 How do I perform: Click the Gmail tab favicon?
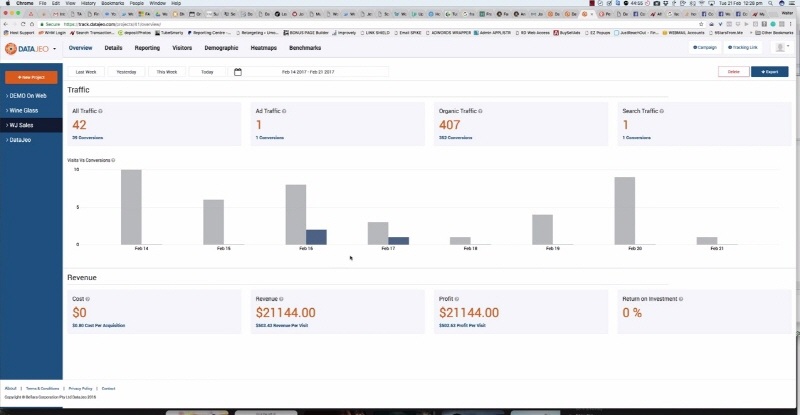coord(55,14)
